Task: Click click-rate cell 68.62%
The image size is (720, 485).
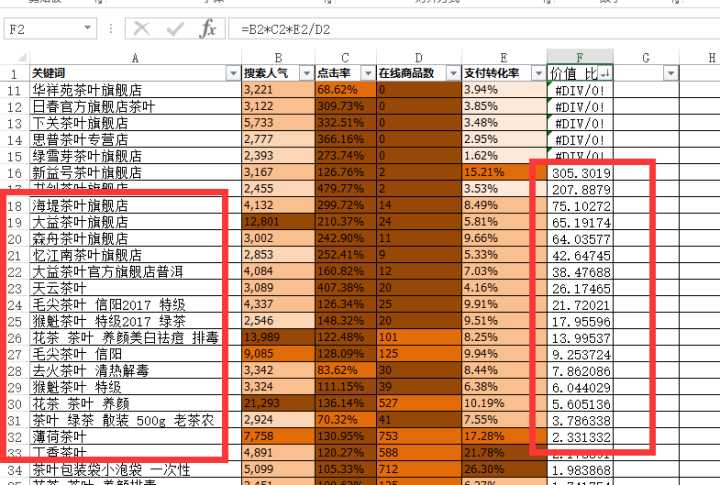Action: [346, 90]
